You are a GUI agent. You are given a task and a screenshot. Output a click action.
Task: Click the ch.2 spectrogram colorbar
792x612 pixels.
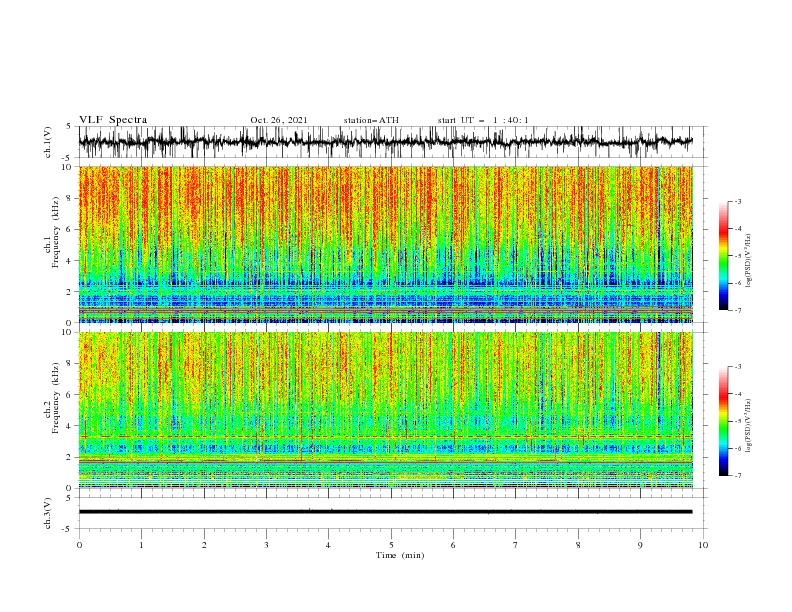(x=724, y=421)
